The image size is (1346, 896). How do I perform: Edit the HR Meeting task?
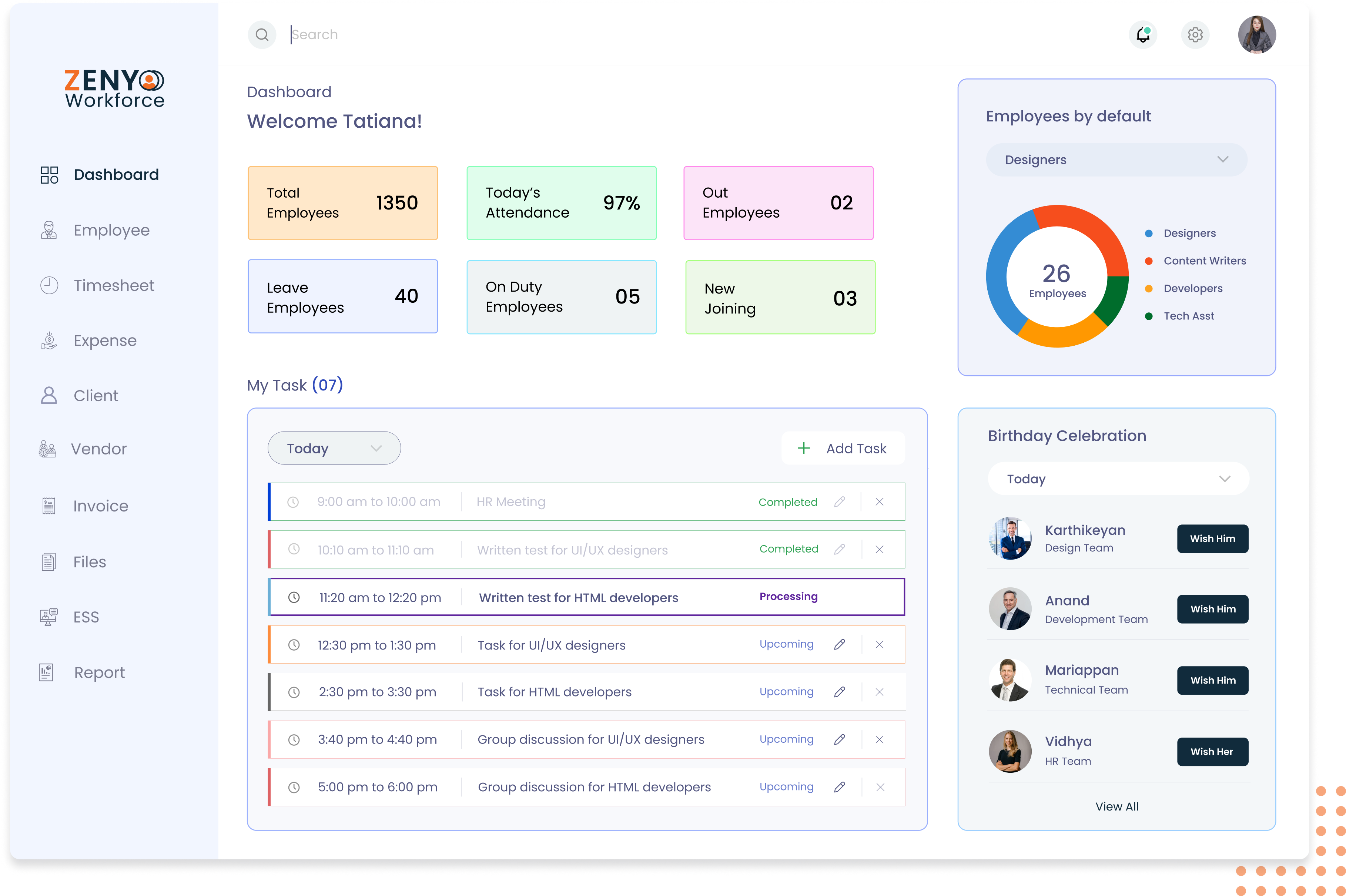(840, 502)
